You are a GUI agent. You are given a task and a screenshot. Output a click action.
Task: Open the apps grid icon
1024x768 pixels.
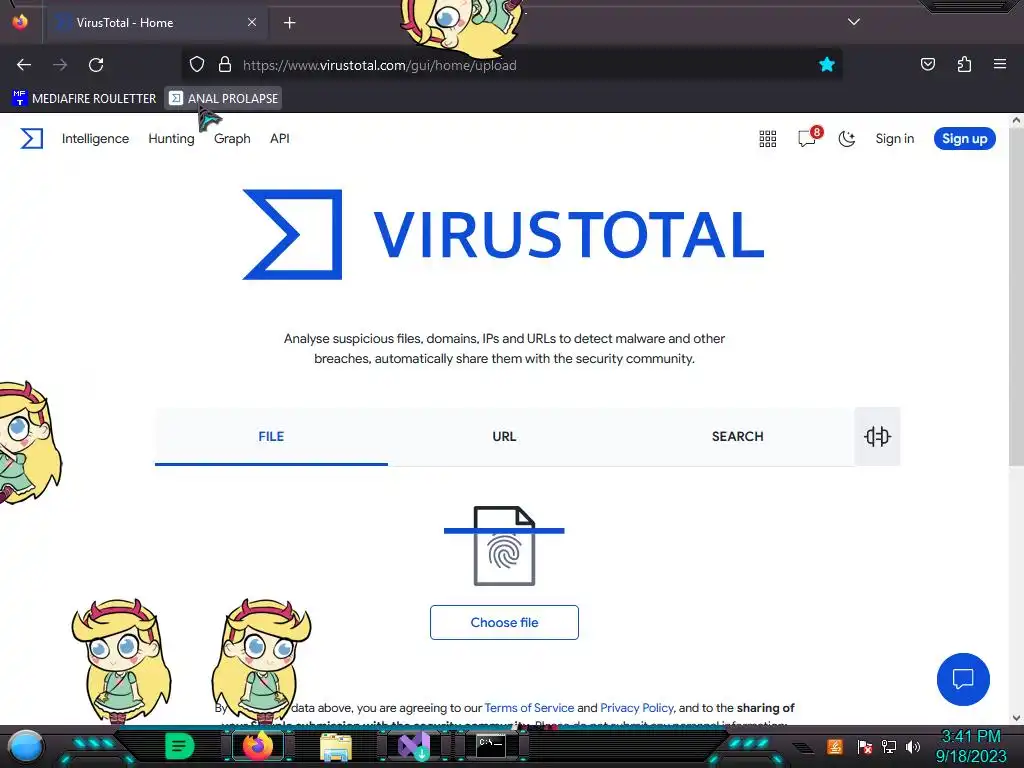point(768,138)
